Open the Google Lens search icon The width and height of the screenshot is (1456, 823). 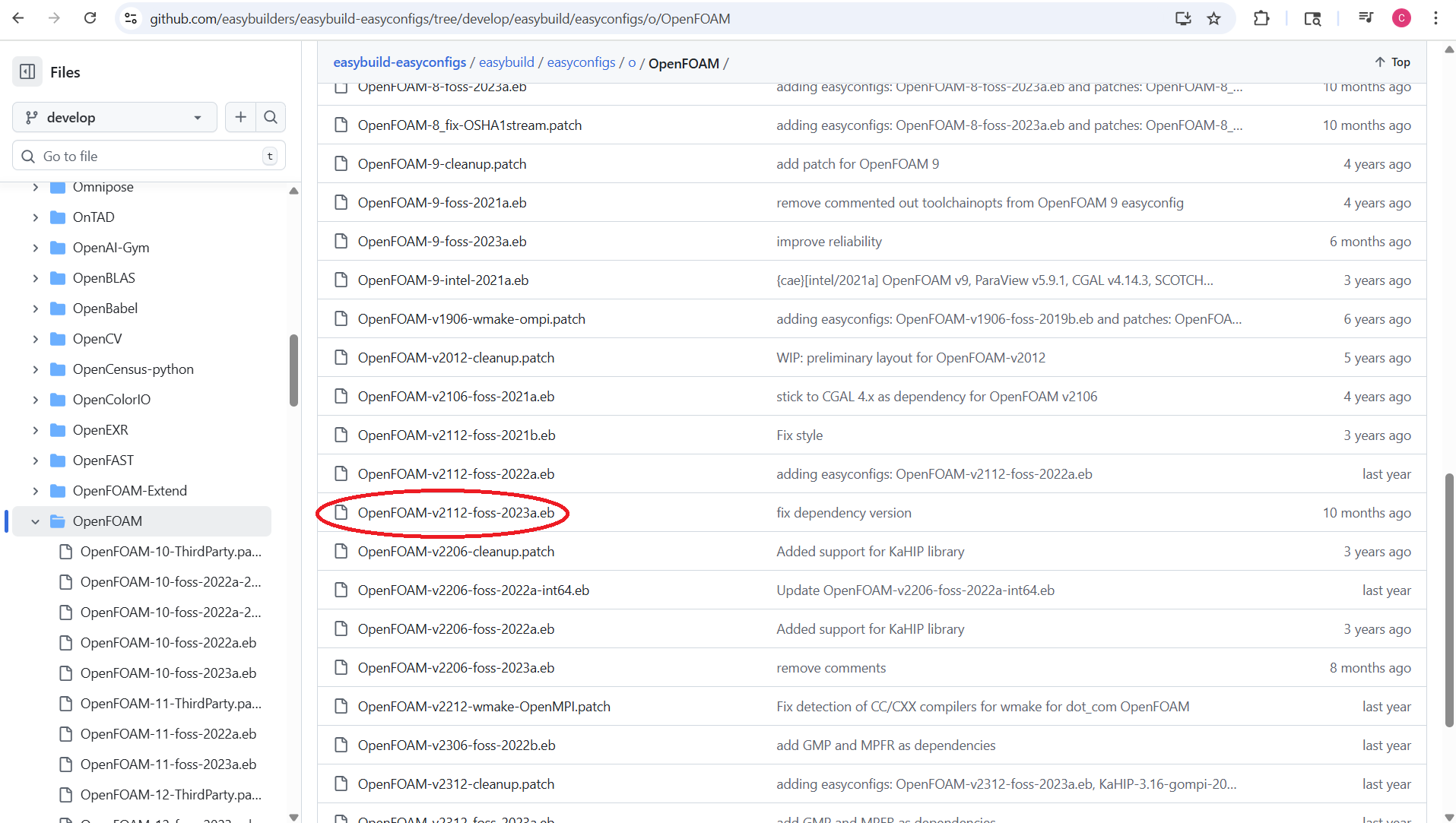[1314, 18]
